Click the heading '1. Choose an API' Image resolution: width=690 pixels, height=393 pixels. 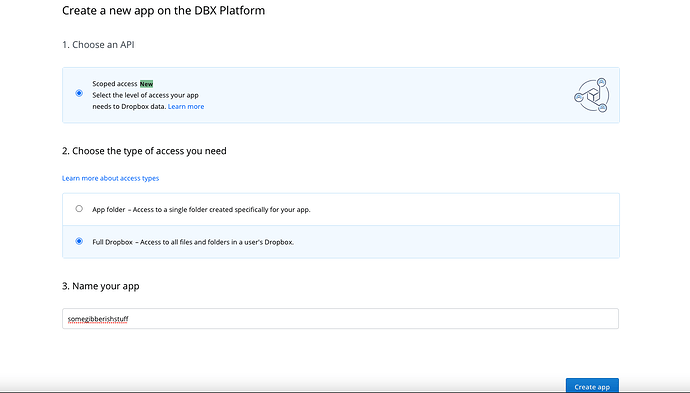[98, 45]
